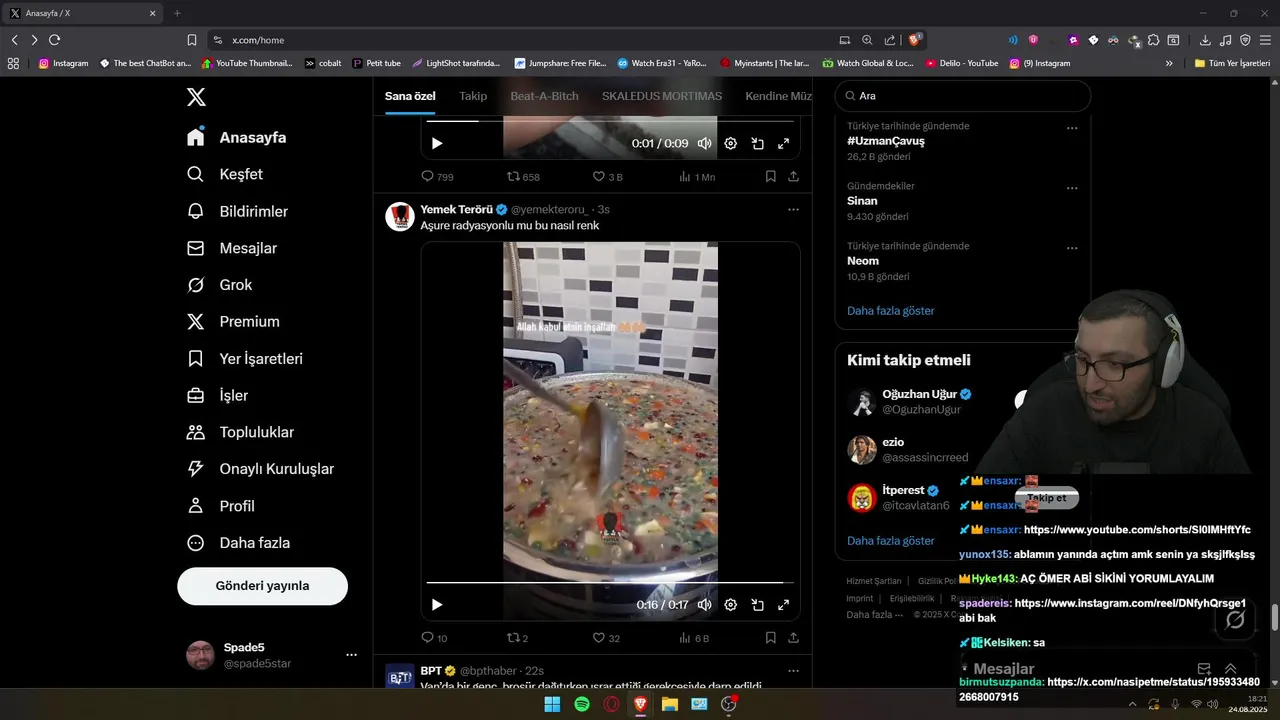The width and height of the screenshot is (1280, 720).
Task: Open Sinan trend options dots
Action: pos(1072,188)
